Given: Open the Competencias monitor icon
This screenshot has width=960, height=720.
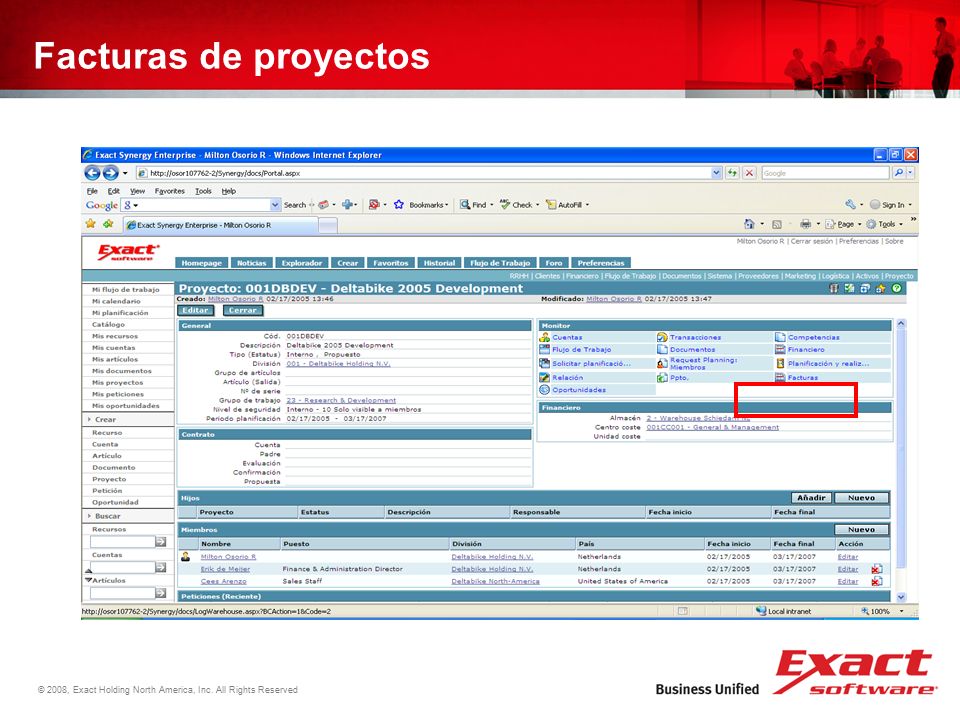Looking at the screenshot, I should click(780, 337).
